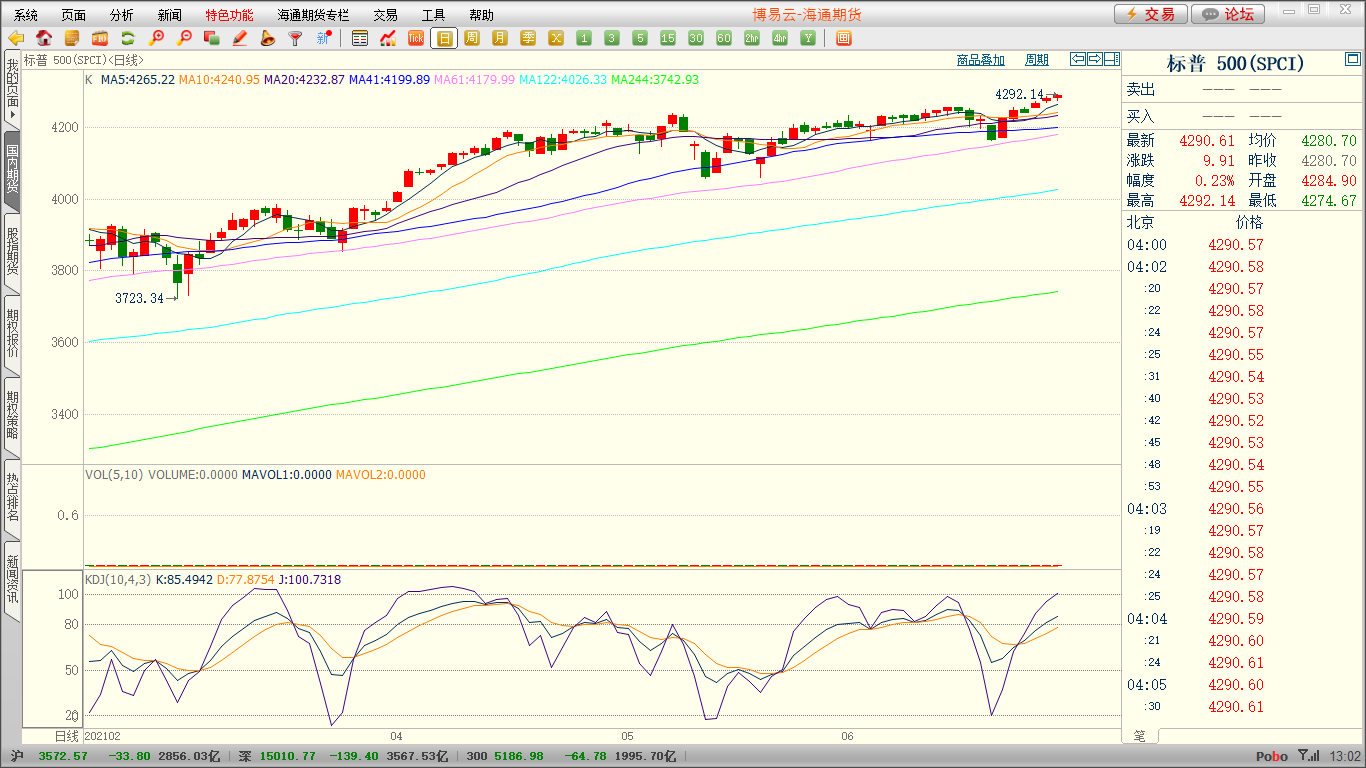Viewport: 1366px width, 768px height.
Task: Select the weekly 周 period button
Action: (472, 39)
